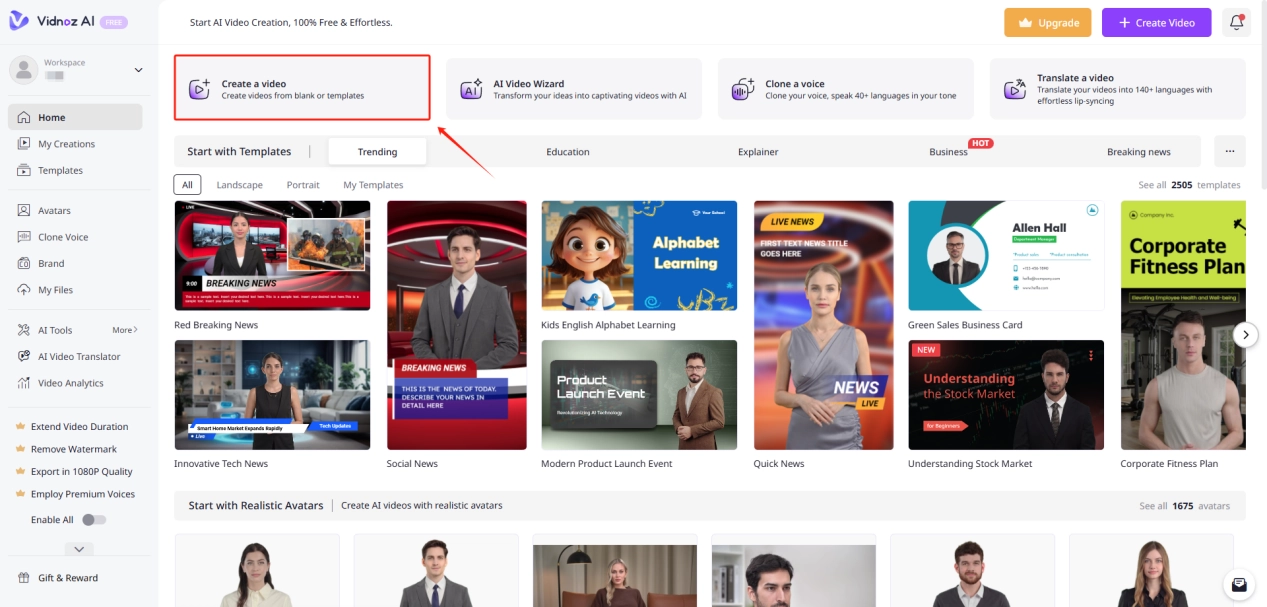This screenshot has width=1267, height=607.
Task: Open Clone Voice in sidebar
Action: (63, 237)
